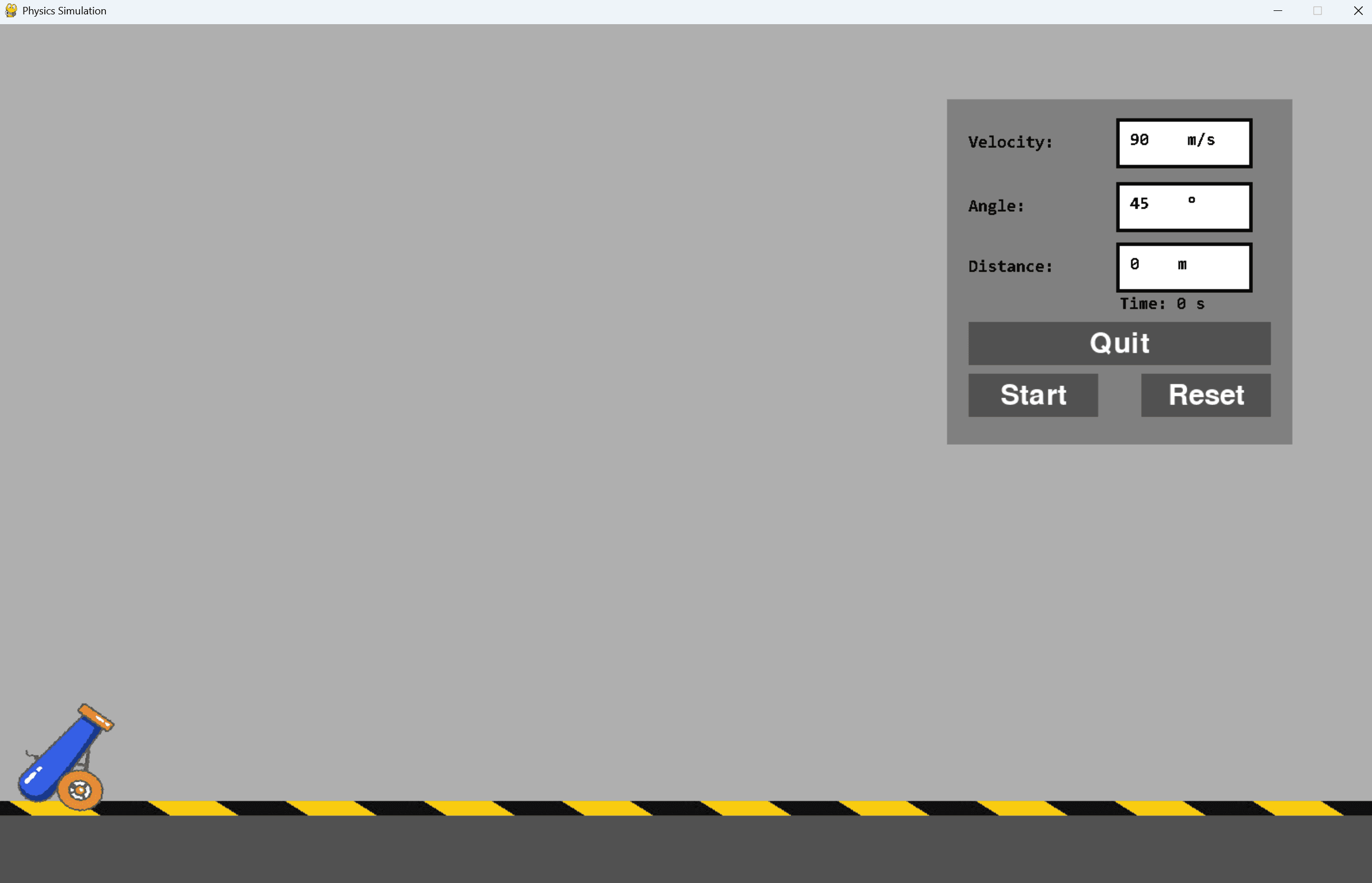Select the Velocity input field
The height and width of the screenshot is (883, 1372).
click(1183, 143)
